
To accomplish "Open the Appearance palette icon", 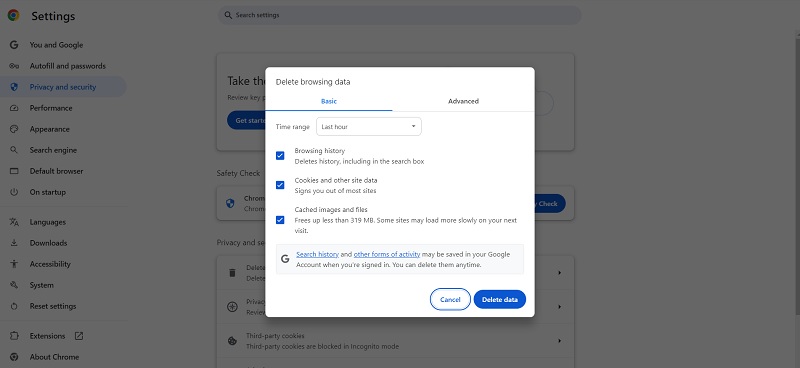I will coord(14,129).
